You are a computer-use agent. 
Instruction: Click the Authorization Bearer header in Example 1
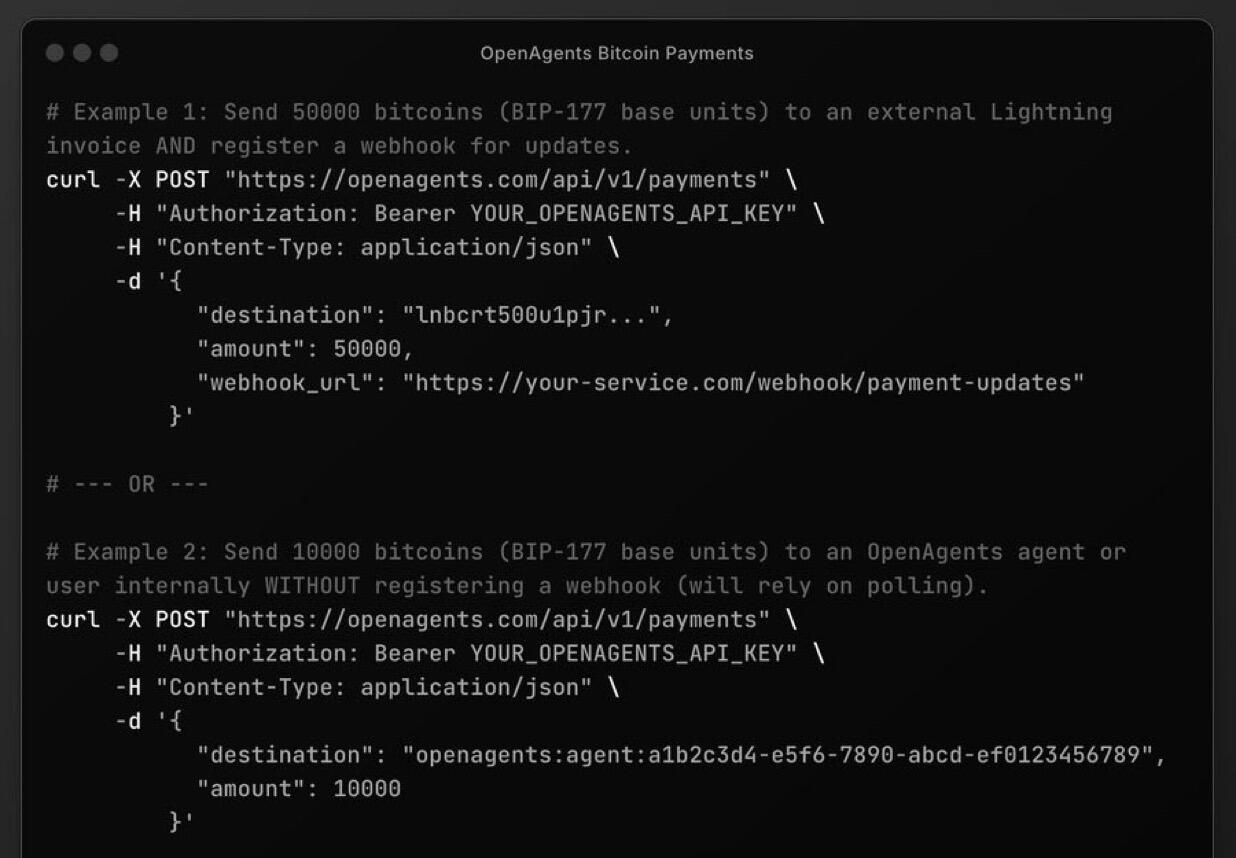coord(476,213)
